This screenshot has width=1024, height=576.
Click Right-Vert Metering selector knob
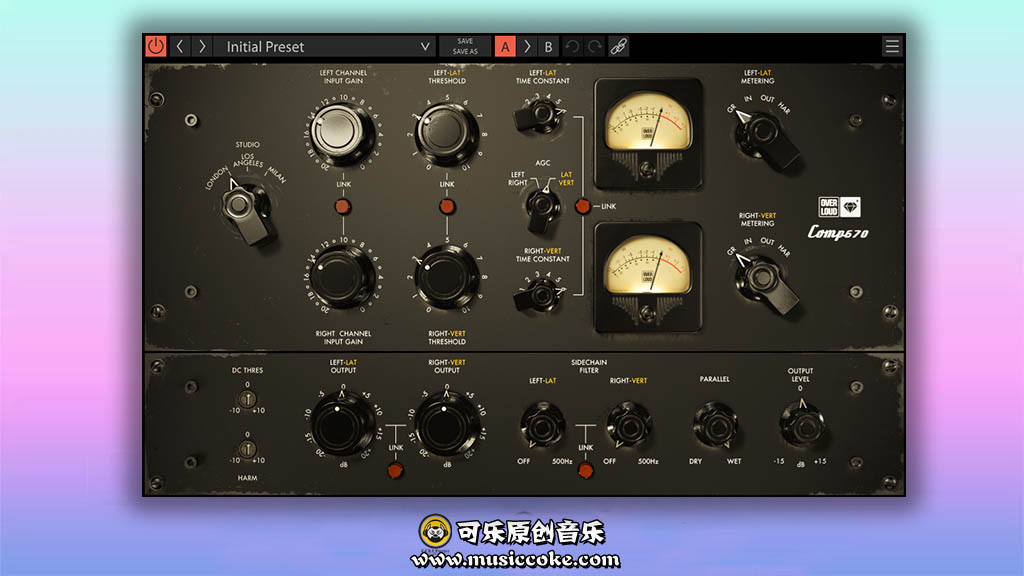pos(764,281)
